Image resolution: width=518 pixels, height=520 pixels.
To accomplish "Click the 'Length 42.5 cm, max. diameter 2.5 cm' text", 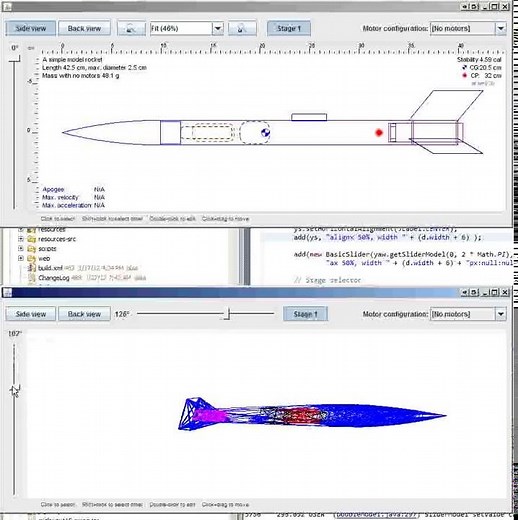I will click(x=94, y=68).
